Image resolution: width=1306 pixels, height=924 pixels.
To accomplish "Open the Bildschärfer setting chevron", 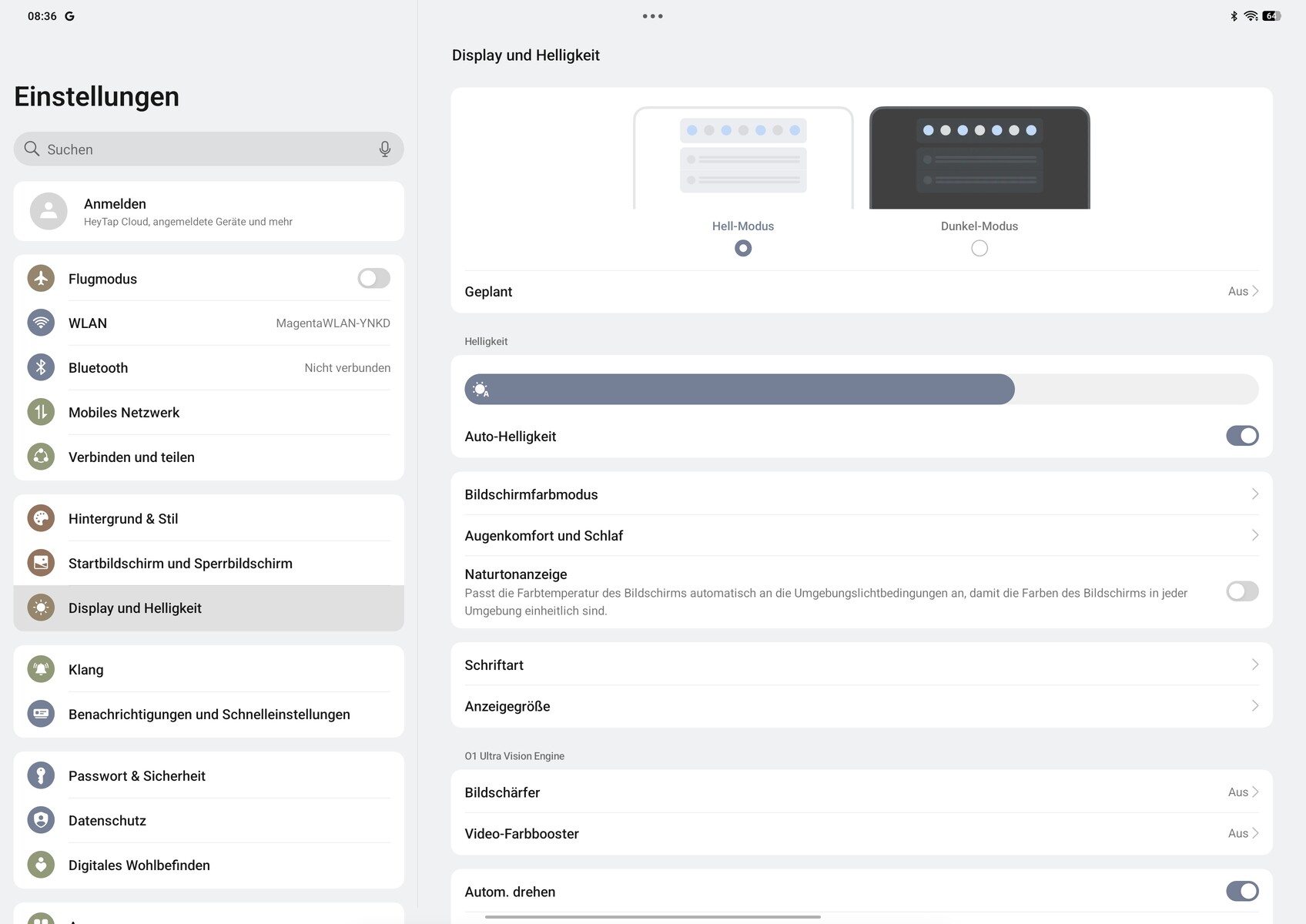I will coord(1255,792).
